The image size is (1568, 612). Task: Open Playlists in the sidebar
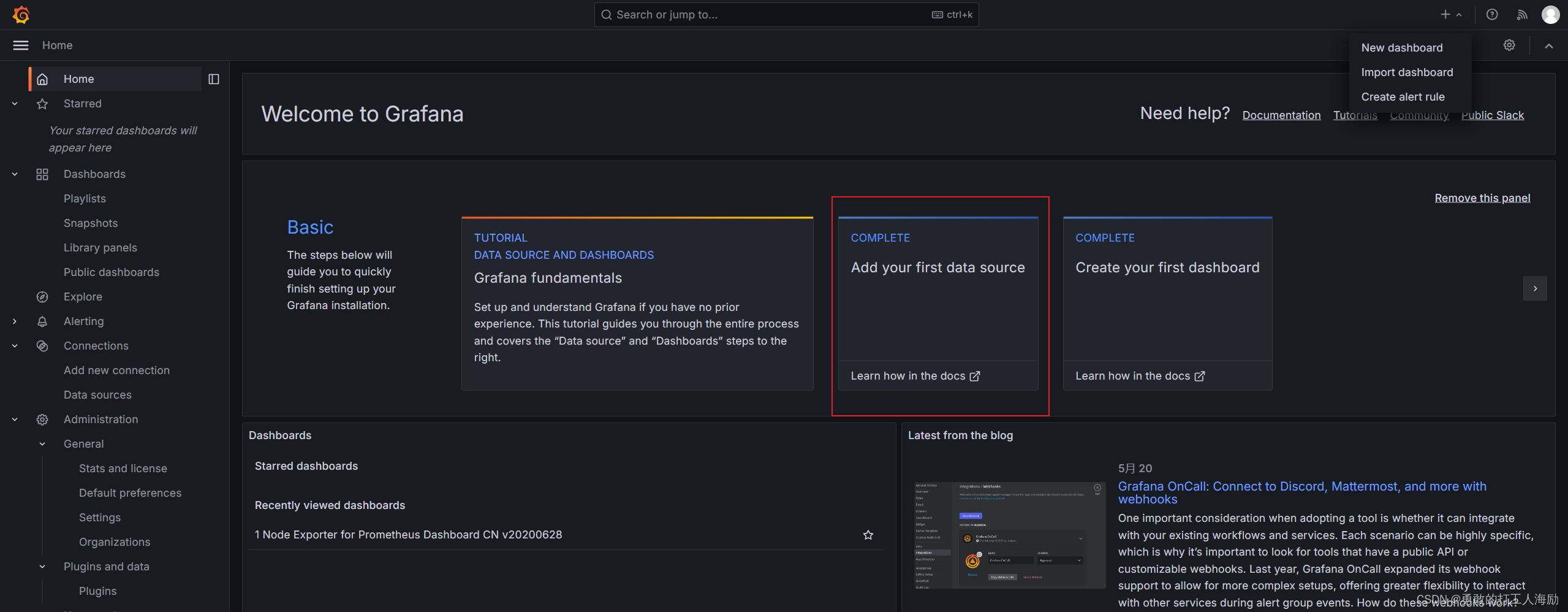[85, 199]
